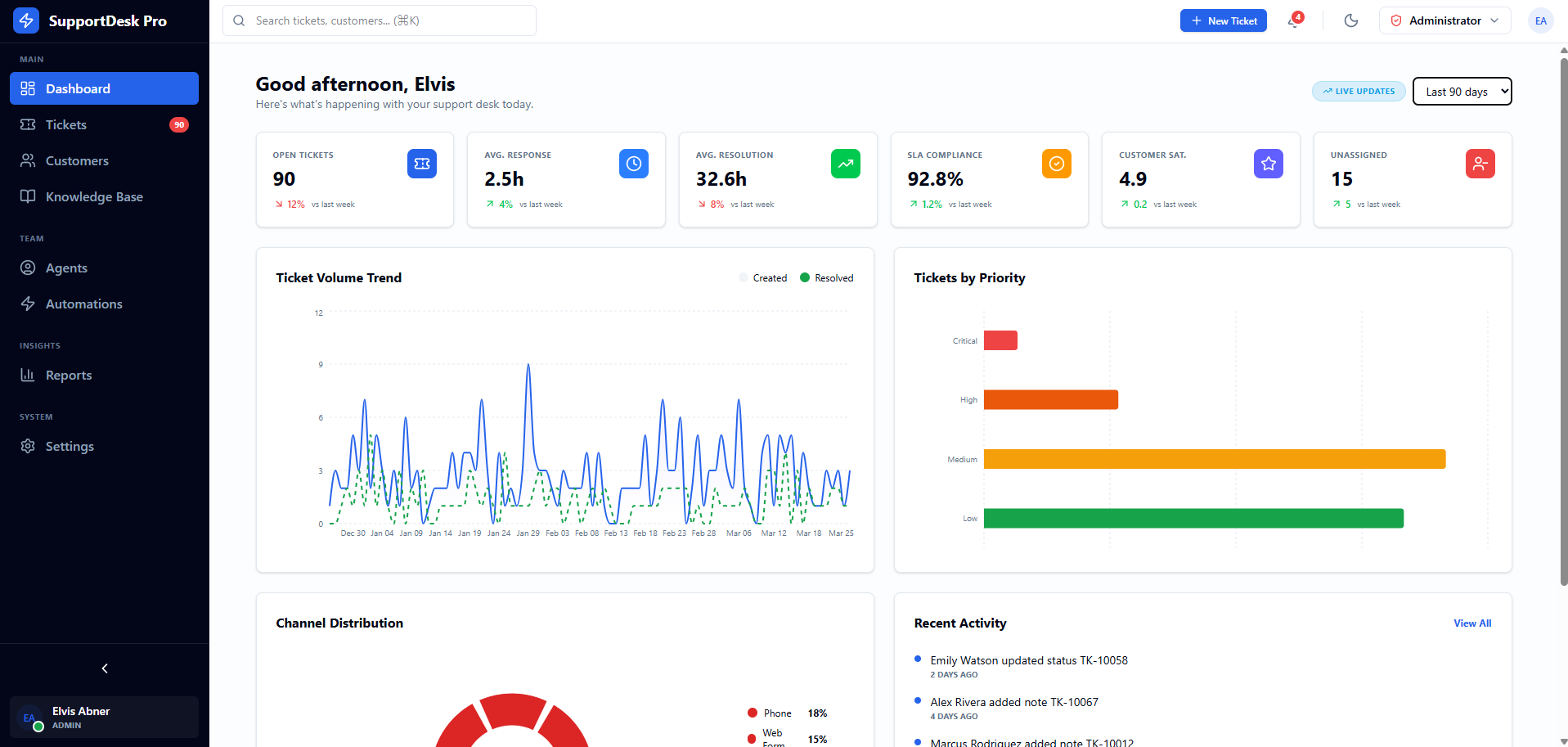Open the notifications bell icon
This screenshot has width=1568, height=747.
coord(1294,20)
